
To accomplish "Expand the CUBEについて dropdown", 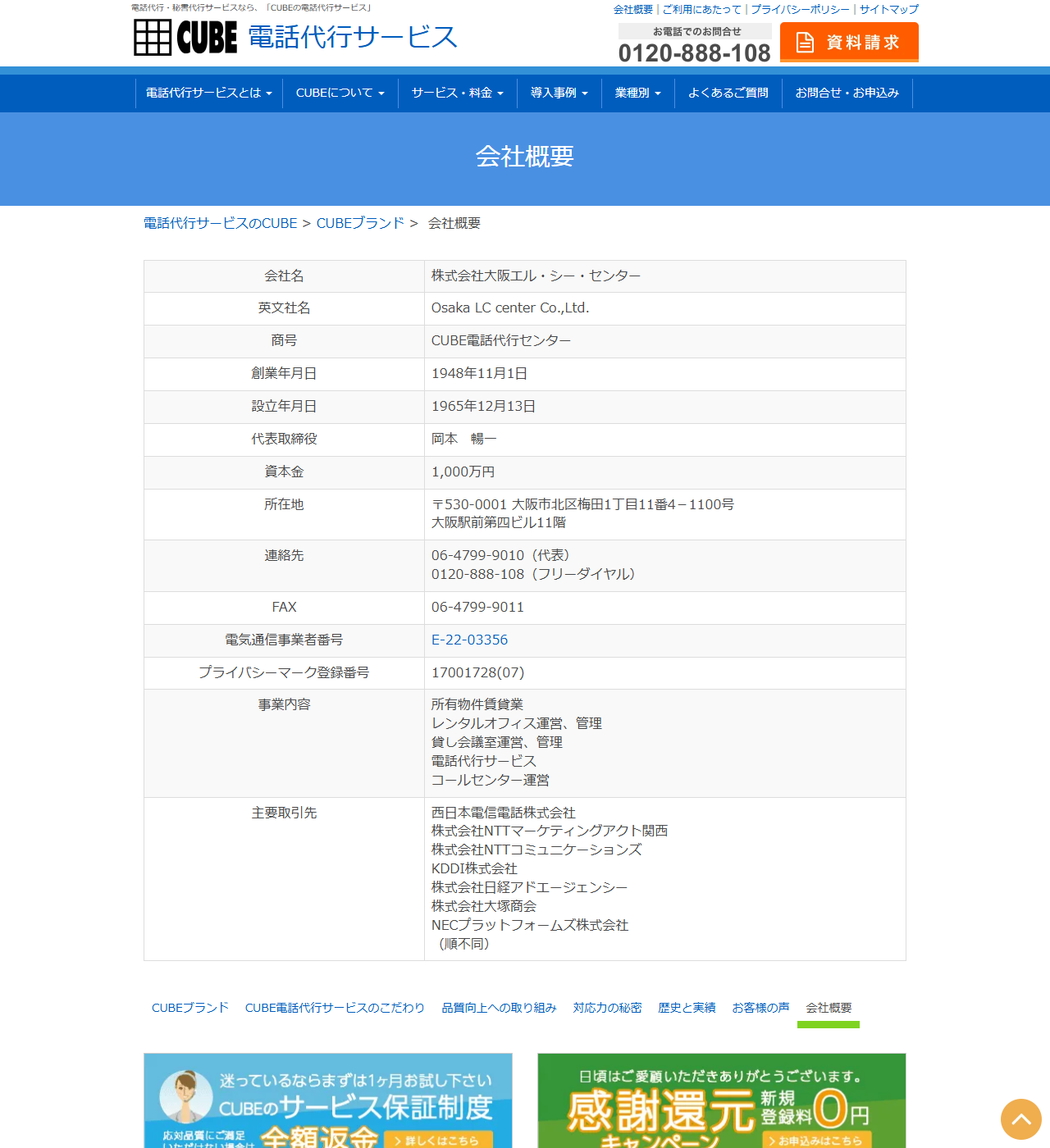I will 340,93.
